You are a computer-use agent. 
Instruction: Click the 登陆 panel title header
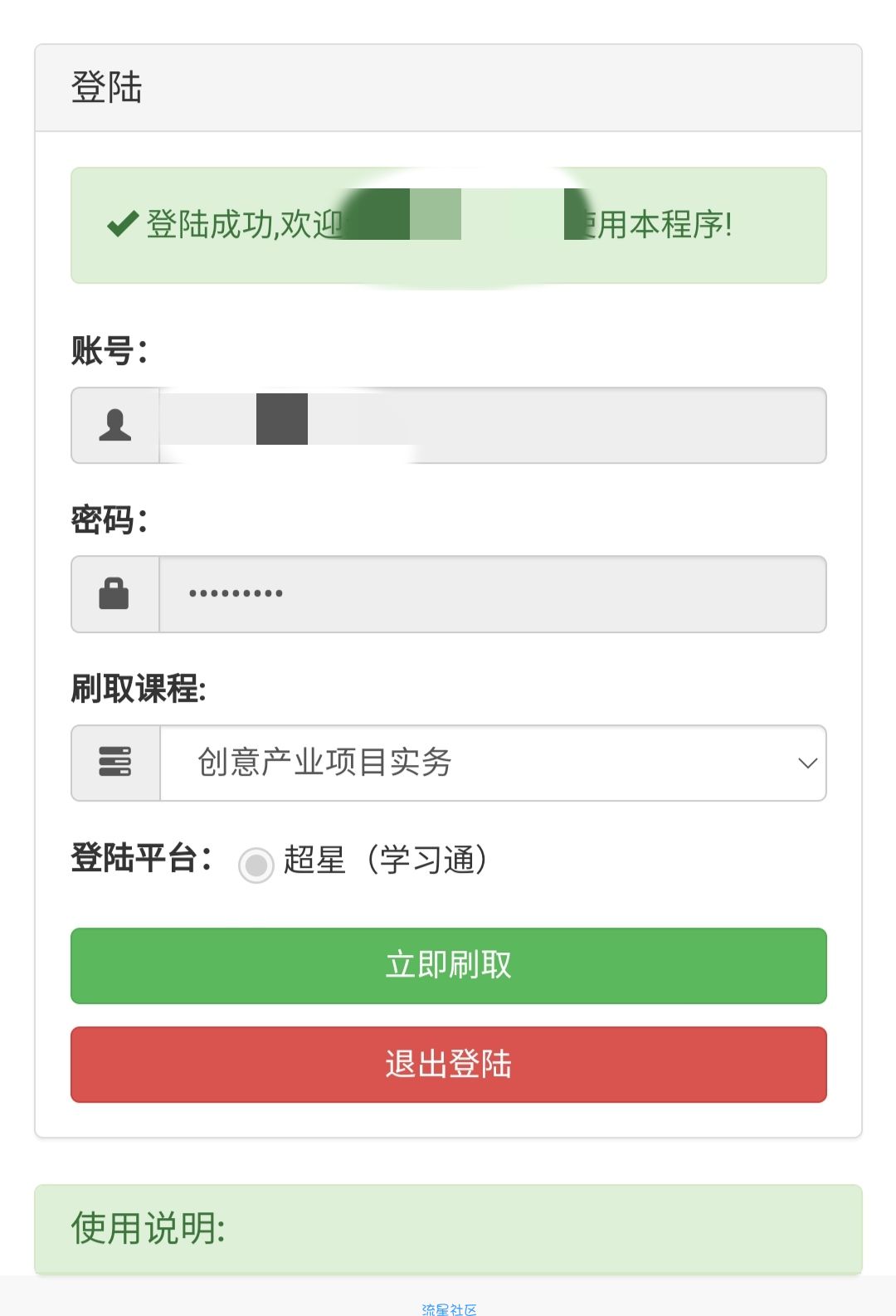point(107,88)
